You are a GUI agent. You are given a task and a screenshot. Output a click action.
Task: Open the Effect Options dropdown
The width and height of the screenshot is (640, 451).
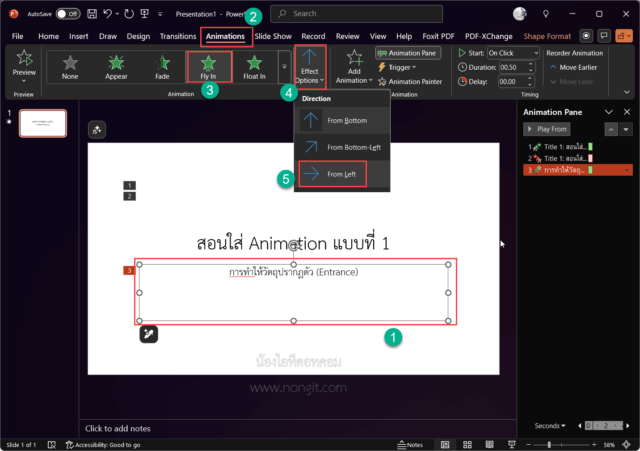[309, 67]
